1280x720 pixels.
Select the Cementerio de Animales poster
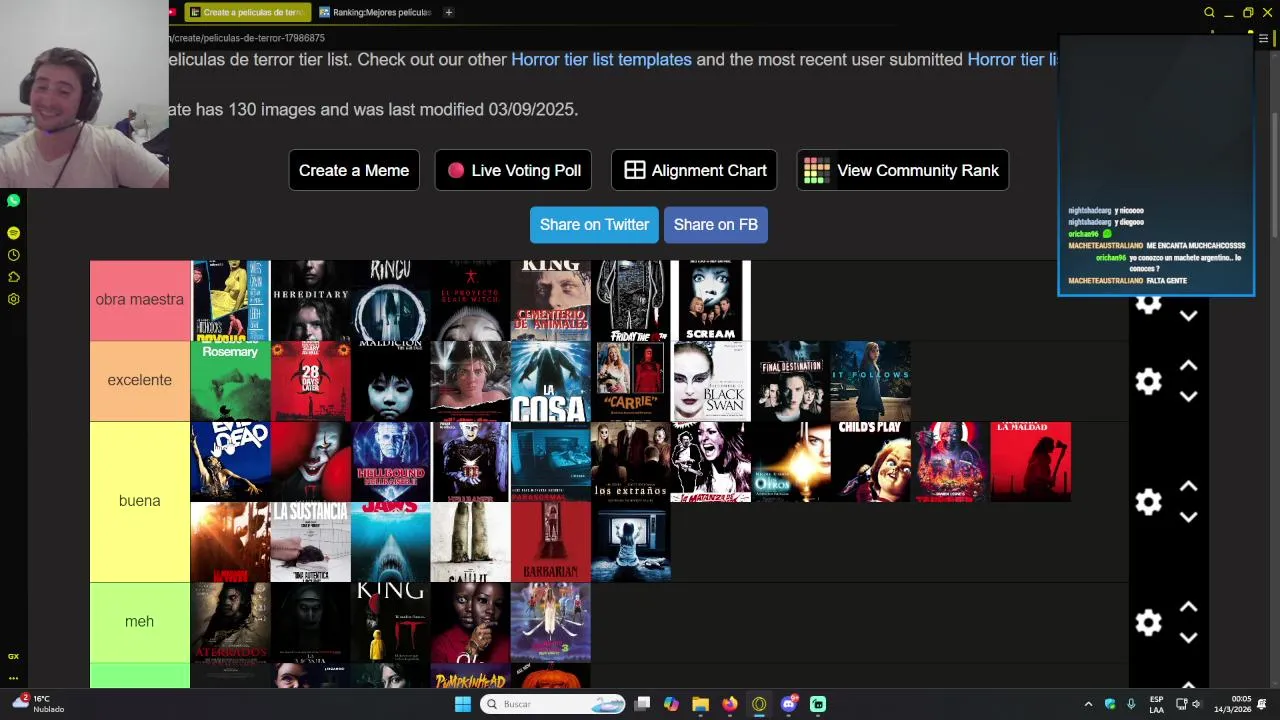click(551, 301)
